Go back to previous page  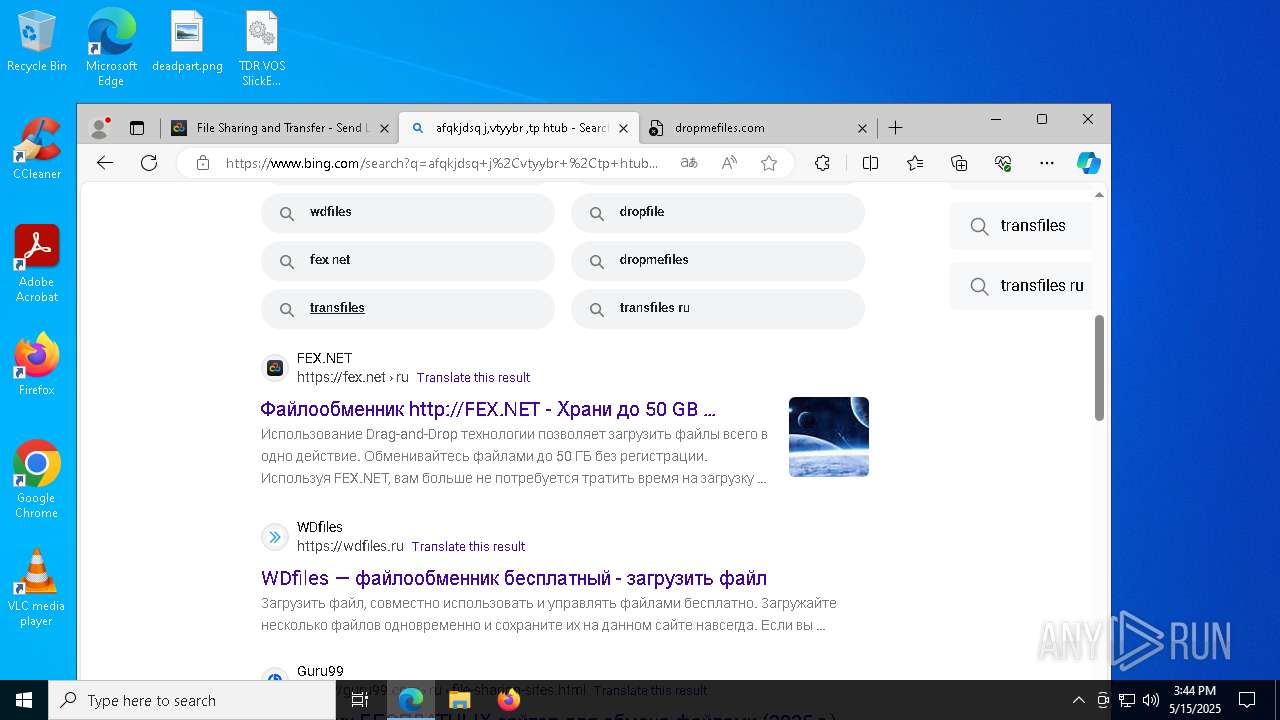(105, 163)
